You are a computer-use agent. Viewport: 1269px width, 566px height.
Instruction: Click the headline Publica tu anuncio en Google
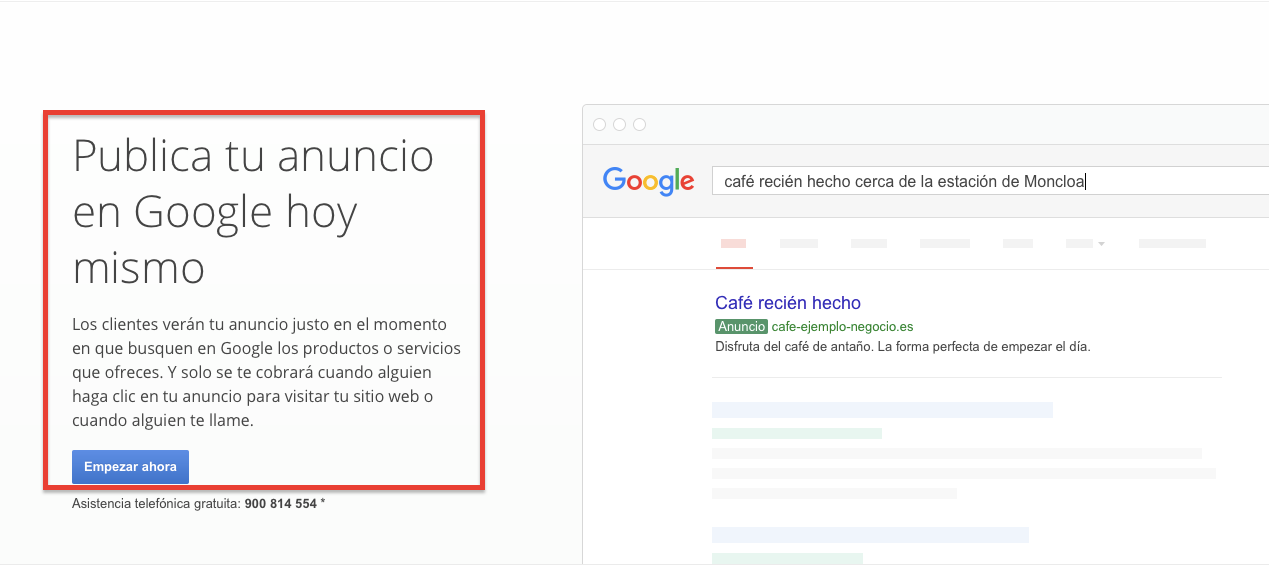253,212
